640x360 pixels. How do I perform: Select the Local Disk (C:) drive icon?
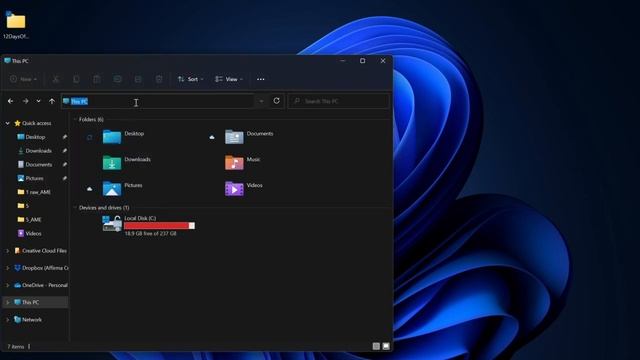pyautogui.click(x=112, y=224)
